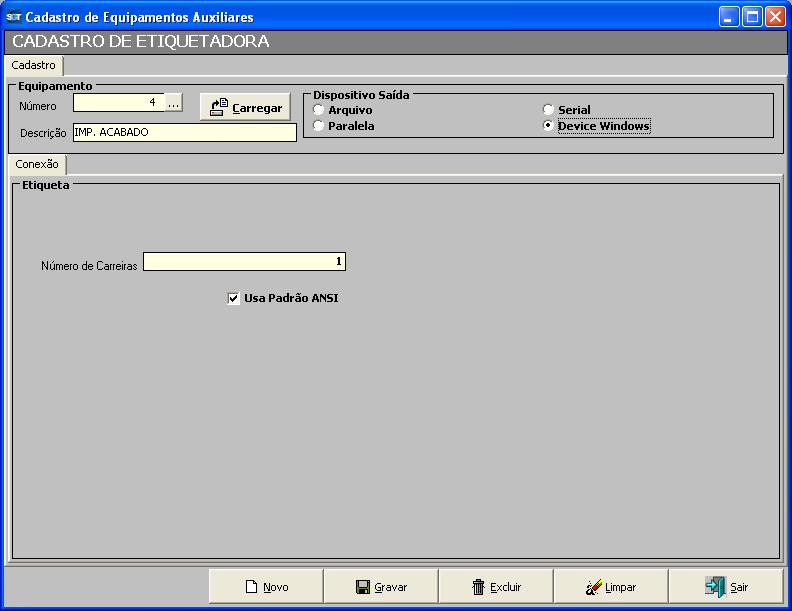This screenshot has width=792, height=611.
Task: Open the Conexão tab
Action: click(37, 164)
